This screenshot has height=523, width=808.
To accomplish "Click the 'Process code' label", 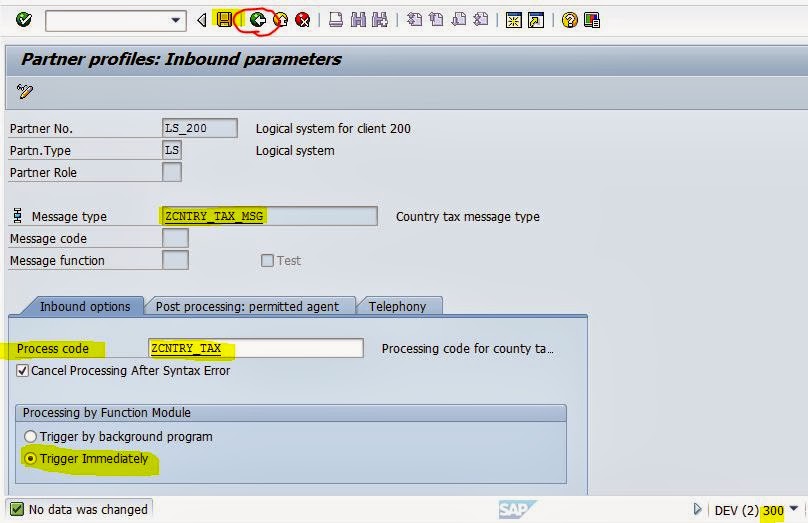I will pos(53,349).
